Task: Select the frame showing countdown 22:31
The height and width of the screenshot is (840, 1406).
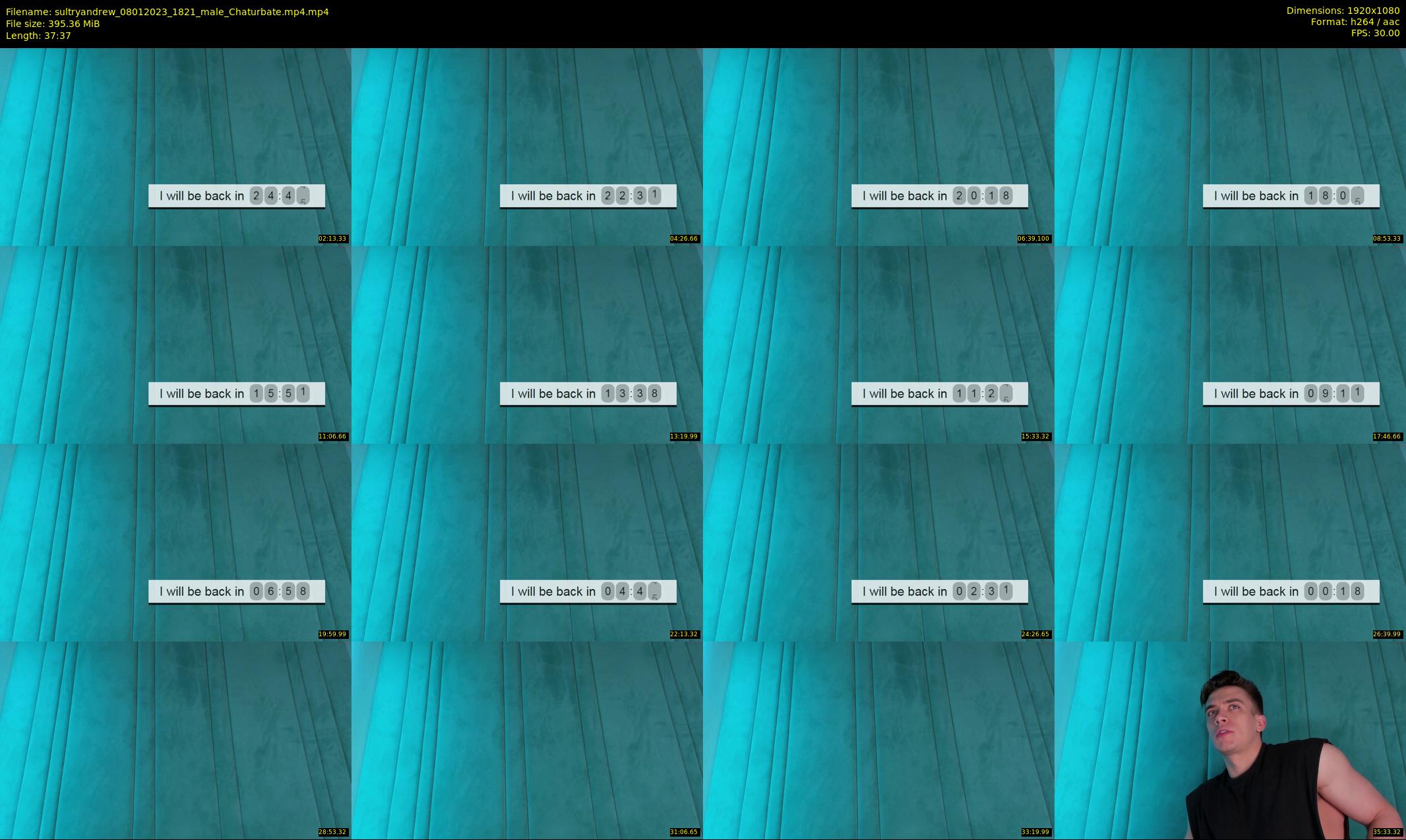Action: 527,146
